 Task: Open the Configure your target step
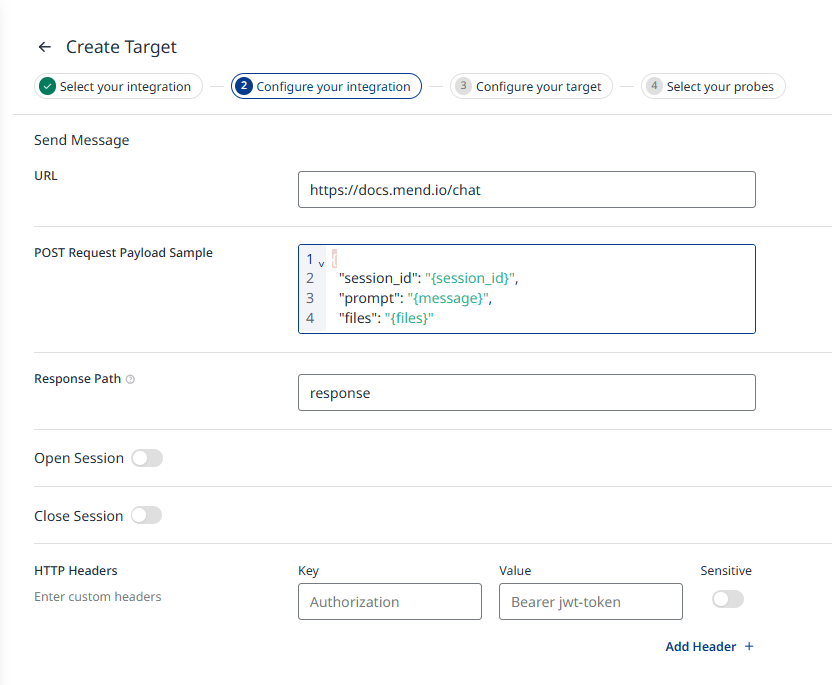click(538, 87)
